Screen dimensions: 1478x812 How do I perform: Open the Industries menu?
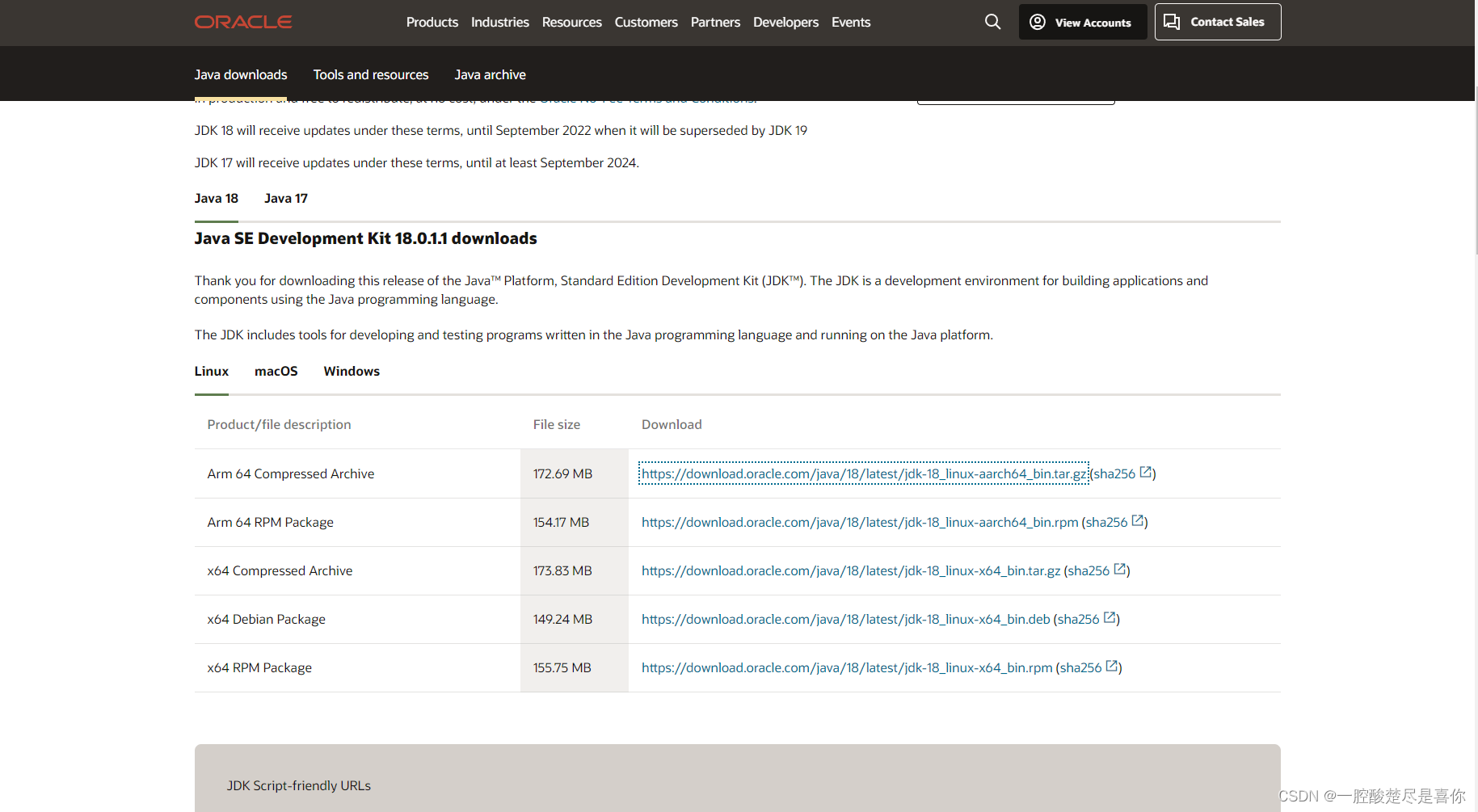point(500,22)
